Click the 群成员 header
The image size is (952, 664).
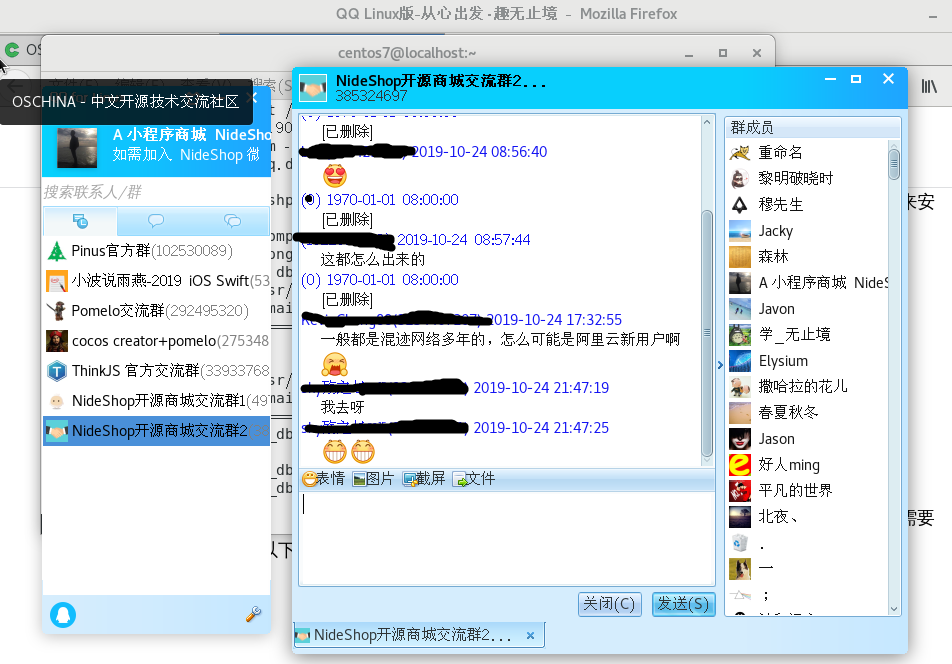812,127
